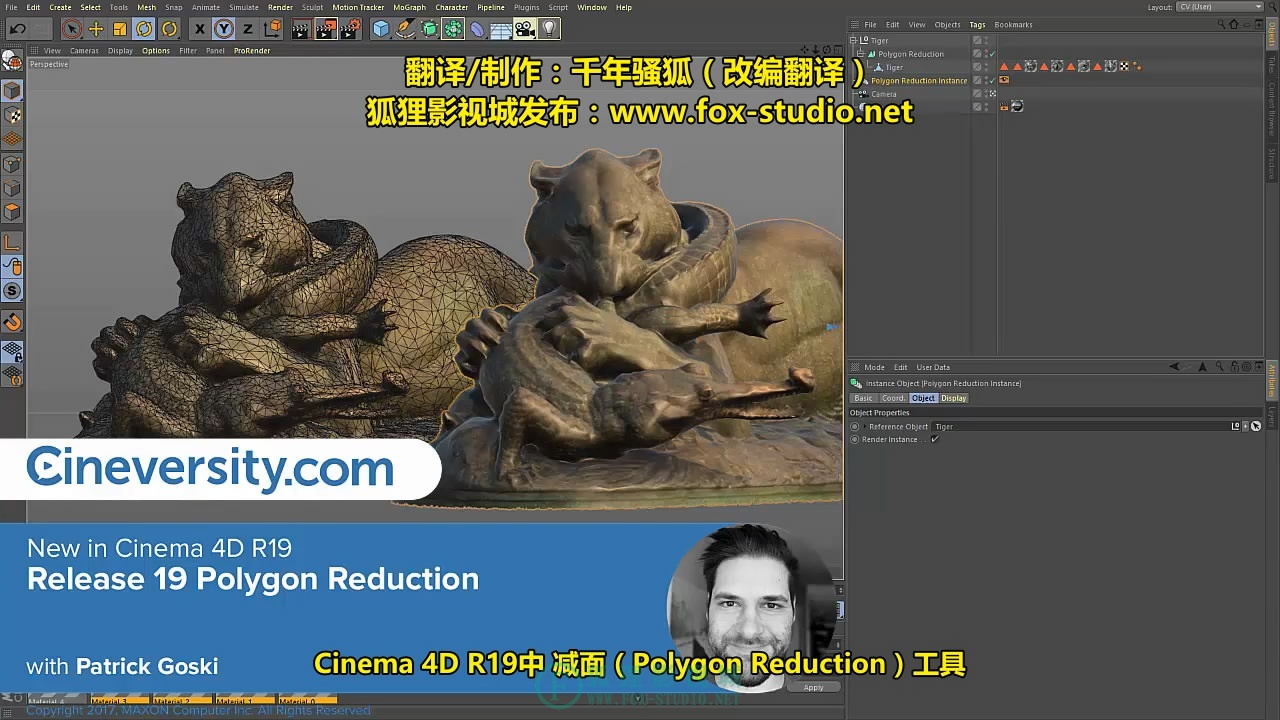Open viewport Options menu
The height and width of the screenshot is (720, 1280).
pyautogui.click(x=155, y=50)
